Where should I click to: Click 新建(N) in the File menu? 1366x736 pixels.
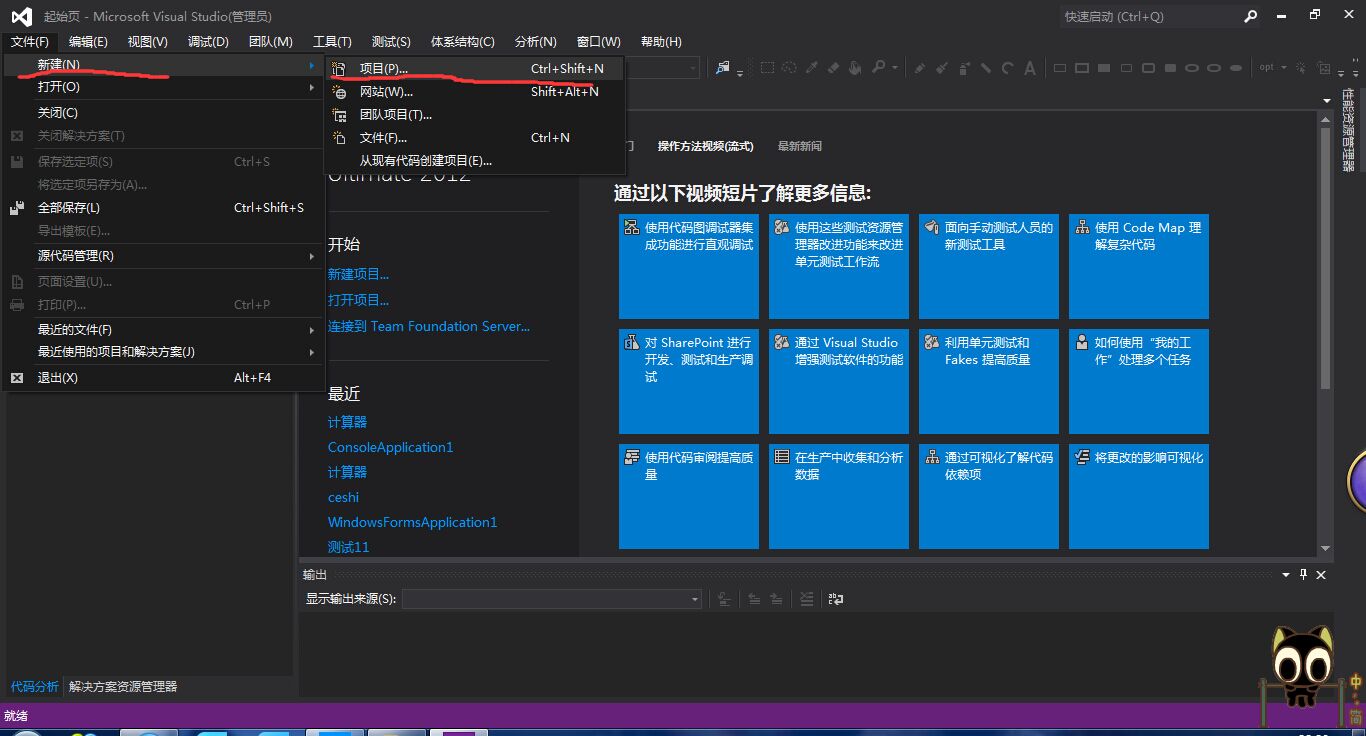tap(163, 65)
